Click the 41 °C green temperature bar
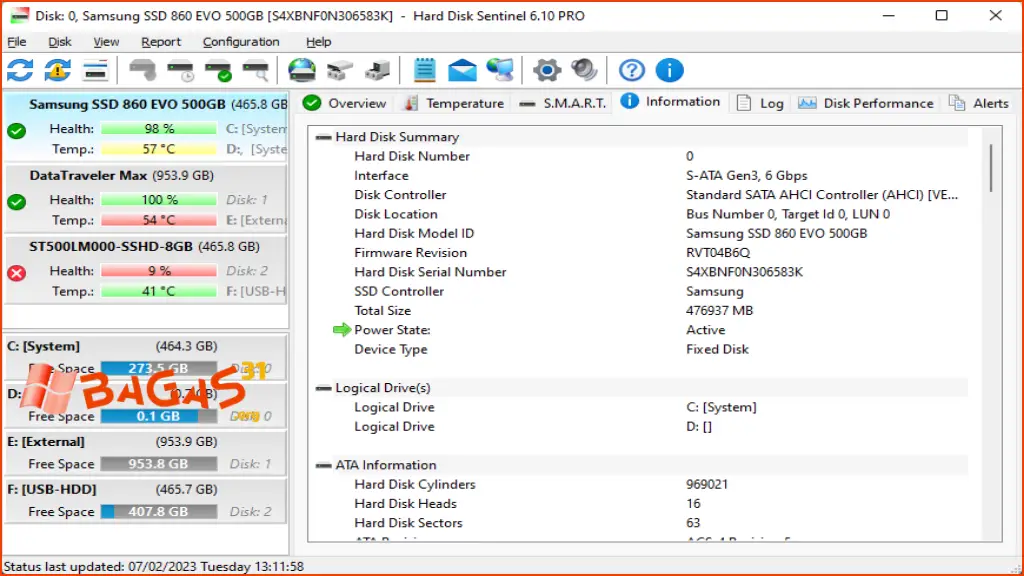The width and height of the screenshot is (1024, 576). (159, 291)
